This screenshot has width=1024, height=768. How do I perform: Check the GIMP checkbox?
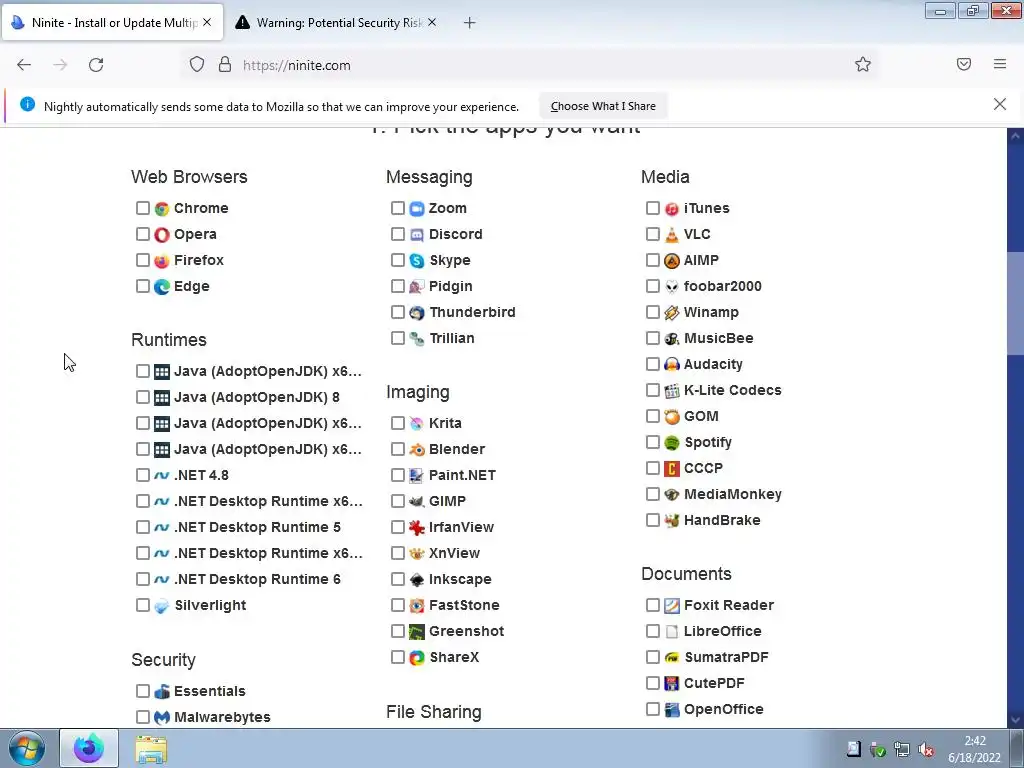398,501
